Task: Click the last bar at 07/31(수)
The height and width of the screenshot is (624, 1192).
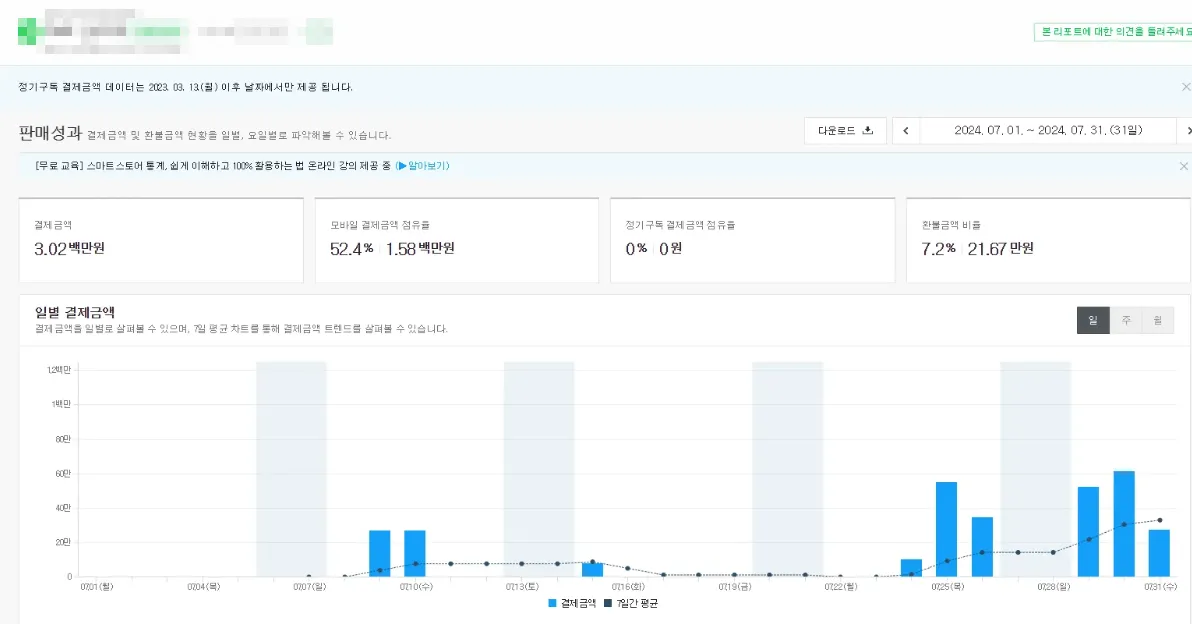Action: pyautogui.click(x=1159, y=553)
